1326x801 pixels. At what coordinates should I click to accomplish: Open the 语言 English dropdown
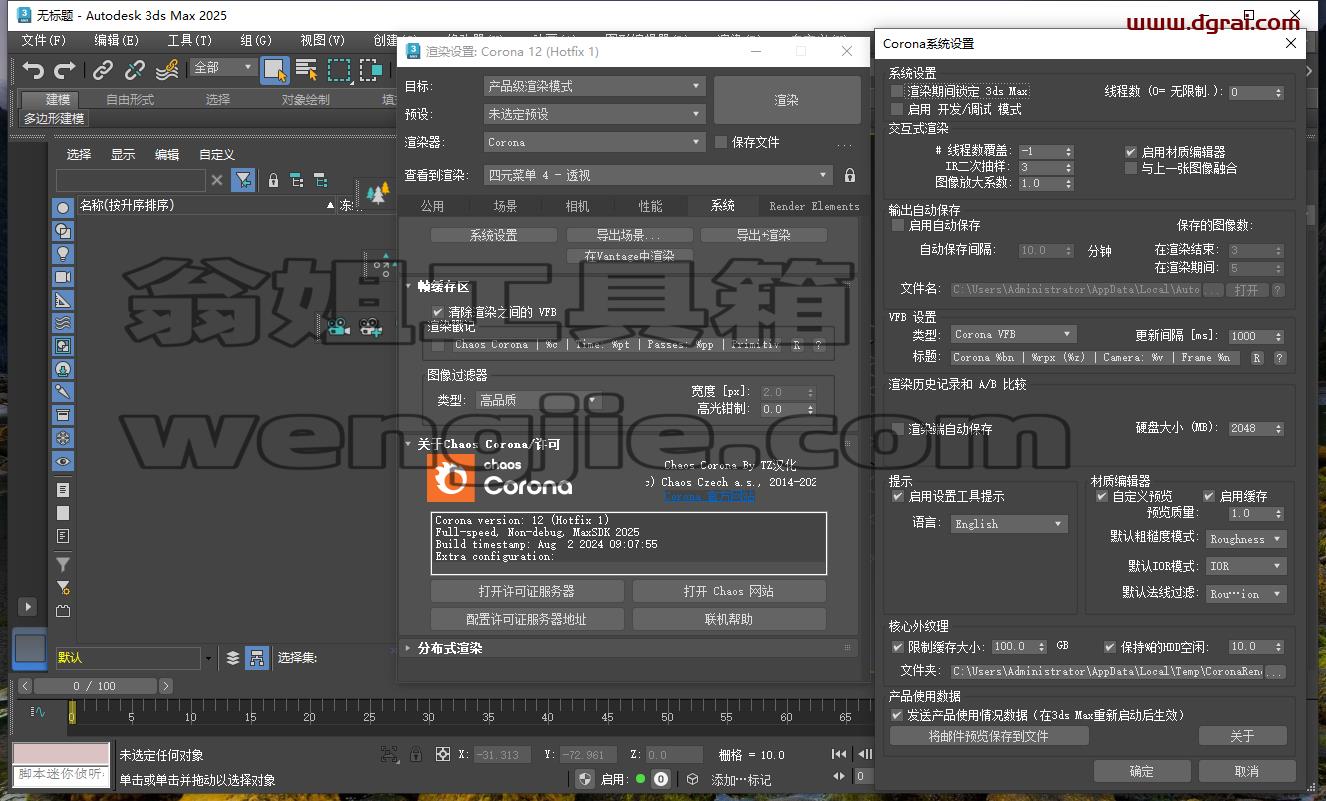[1009, 524]
